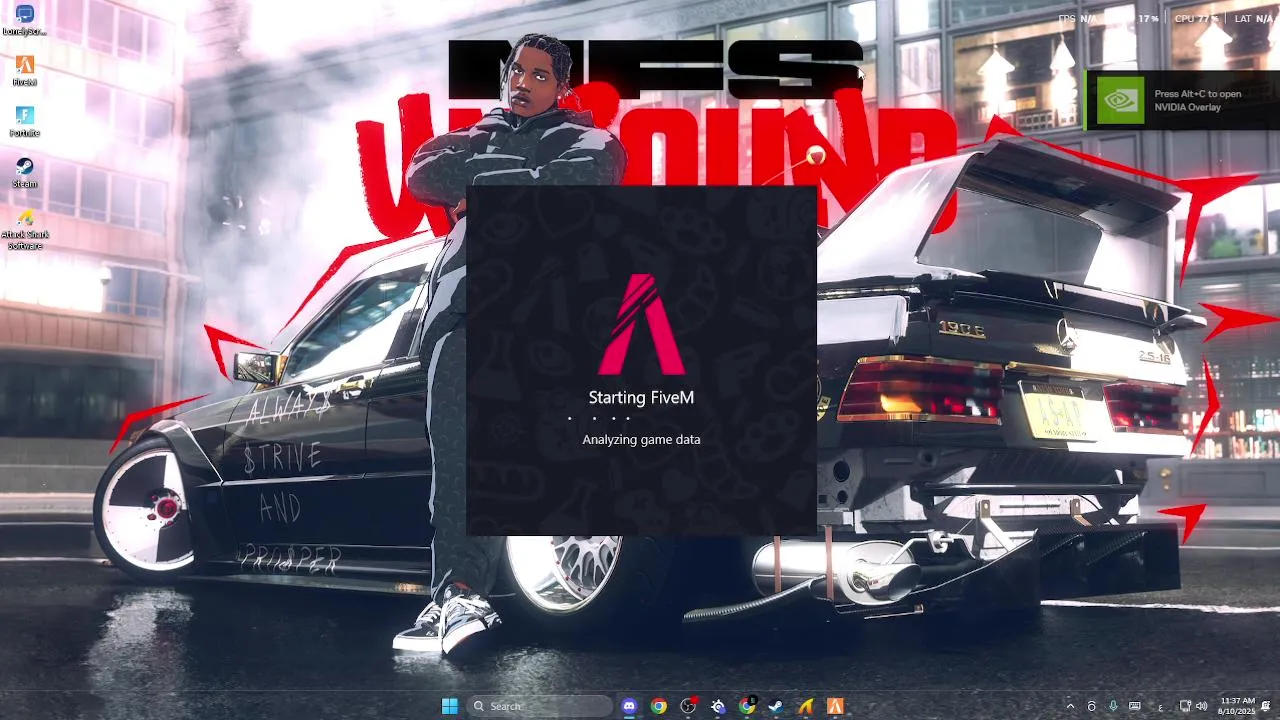Click the microphone icon in system tray

[1114, 706]
